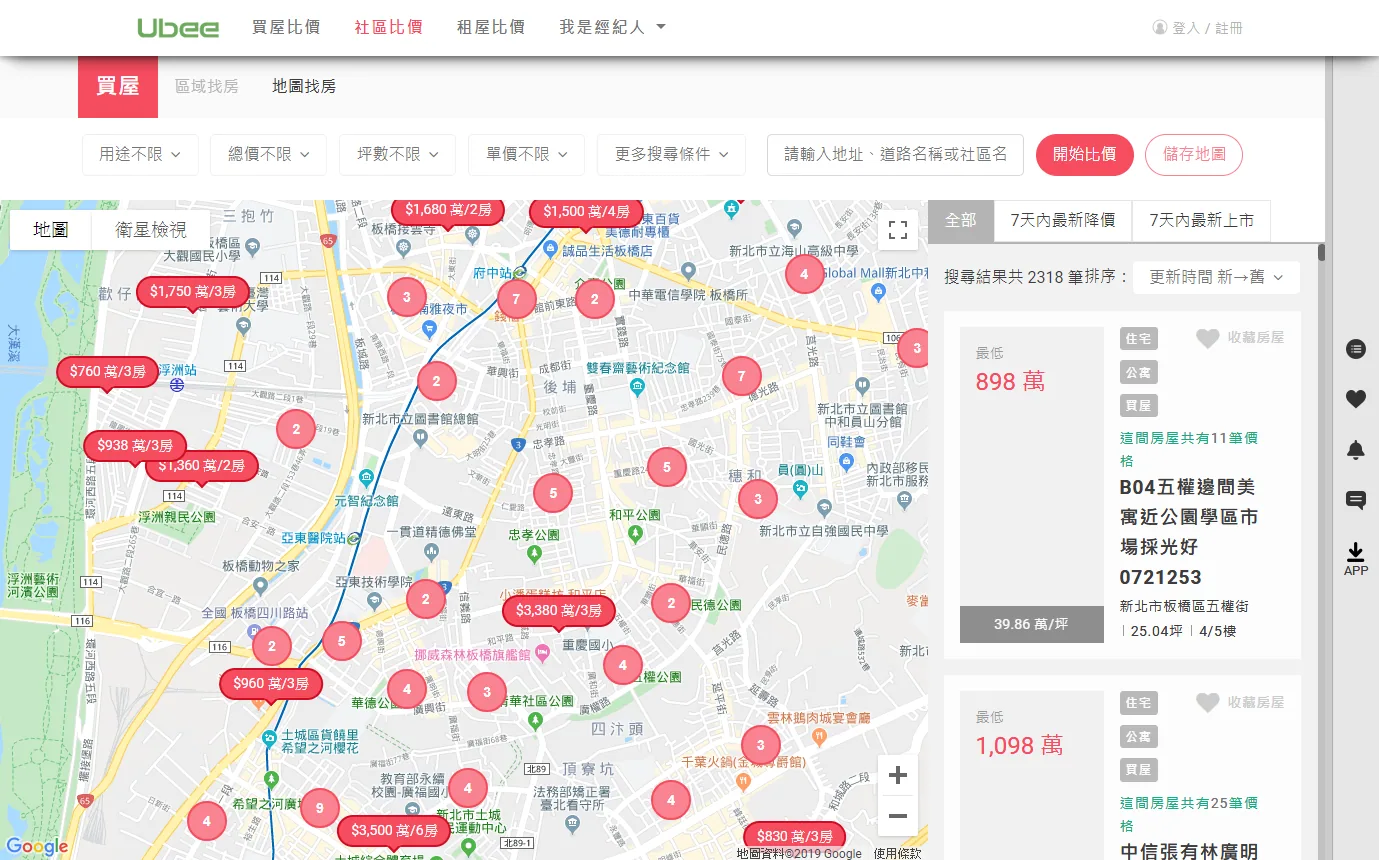Zoom out the map with minus

pos(898,816)
